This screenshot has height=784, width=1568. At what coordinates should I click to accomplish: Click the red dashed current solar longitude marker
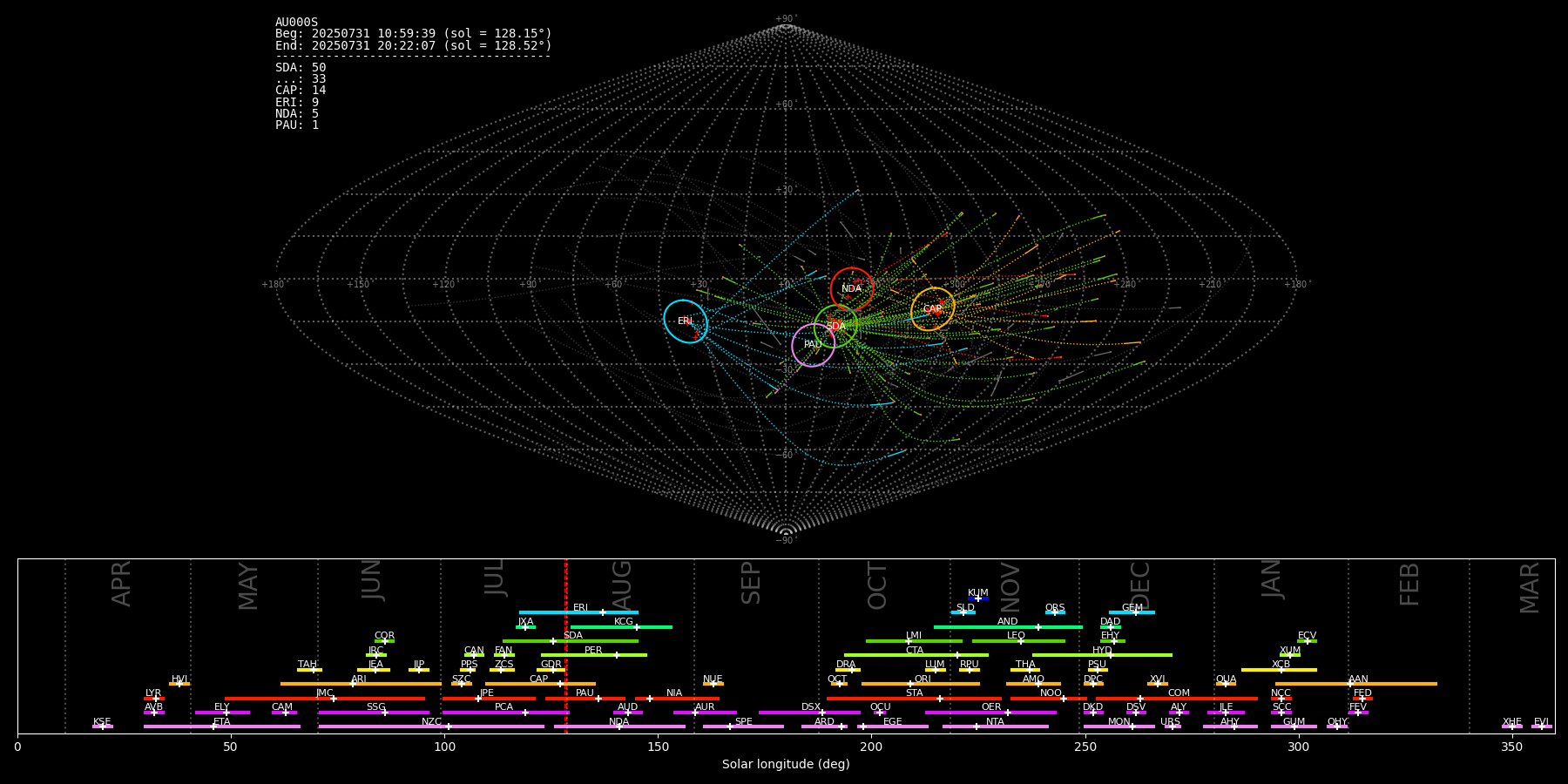coord(566,645)
